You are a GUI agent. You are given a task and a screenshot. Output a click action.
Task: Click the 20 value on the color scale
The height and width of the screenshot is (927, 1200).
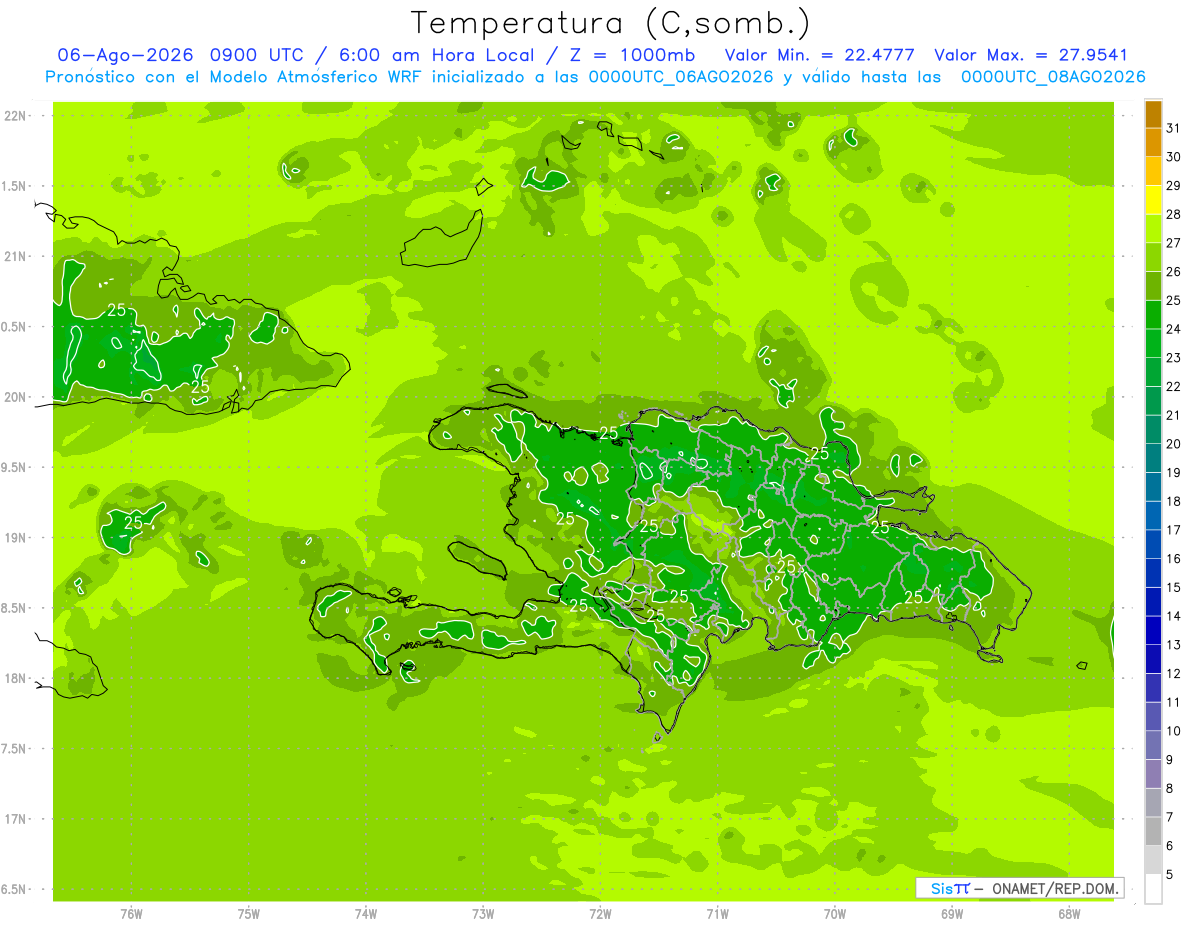[x=1174, y=444]
